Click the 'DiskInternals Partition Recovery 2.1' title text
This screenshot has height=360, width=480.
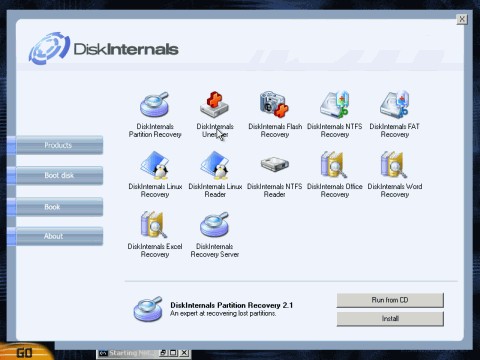(x=231, y=305)
